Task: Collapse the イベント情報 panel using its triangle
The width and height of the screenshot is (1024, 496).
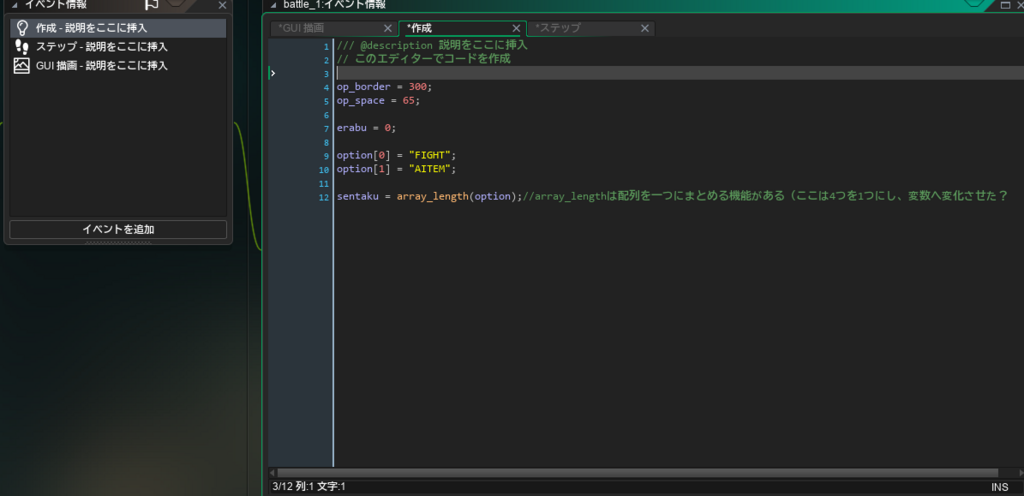Action: [14, 5]
